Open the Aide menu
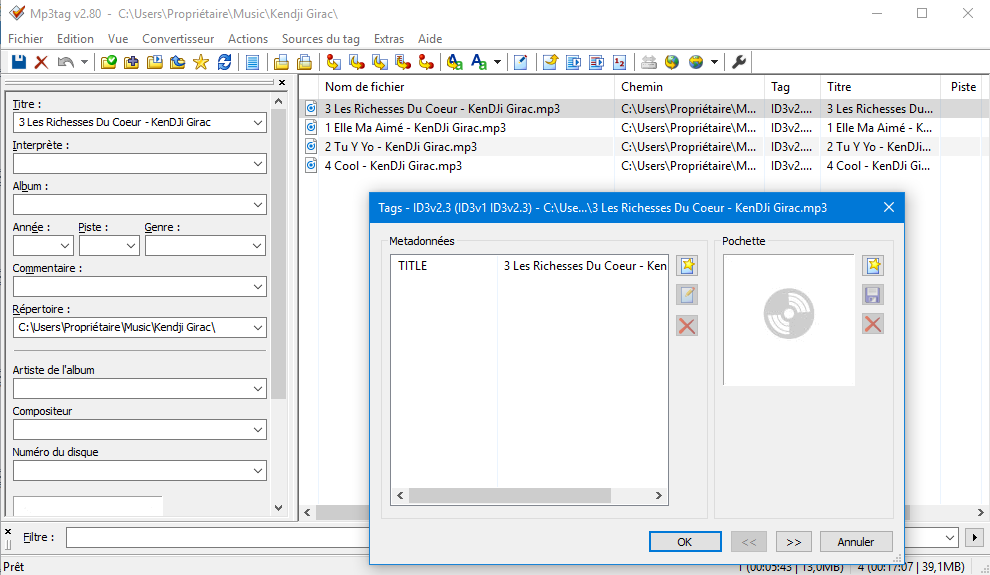Image resolution: width=990 pixels, height=575 pixels. point(430,39)
